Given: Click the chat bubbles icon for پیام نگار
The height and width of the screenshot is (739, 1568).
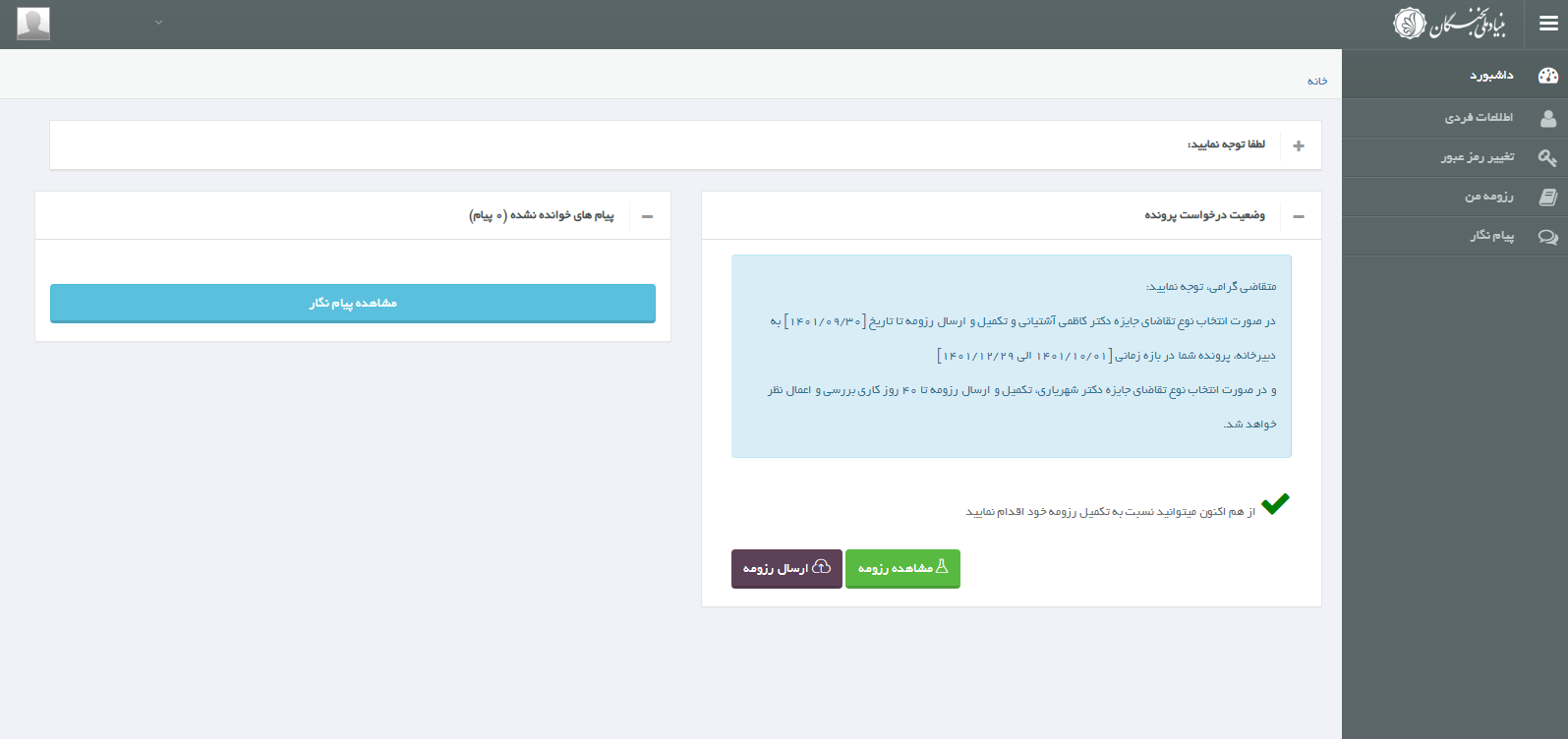Looking at the screenshot, I should [x=1548, y=237].
